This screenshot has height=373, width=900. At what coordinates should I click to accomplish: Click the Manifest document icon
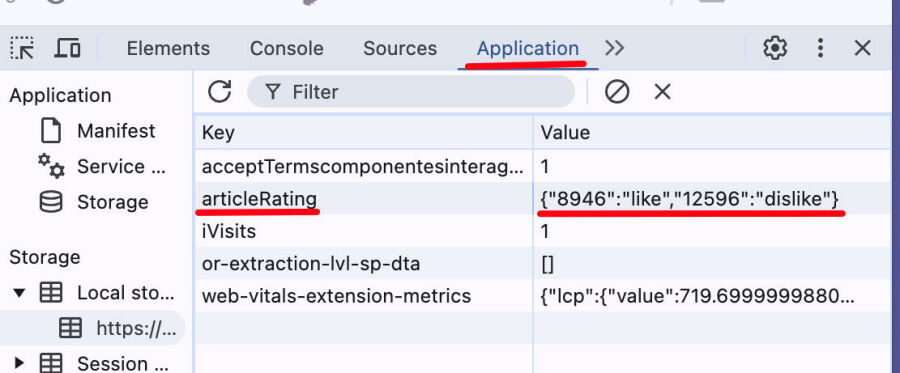(x=51, y=131)
